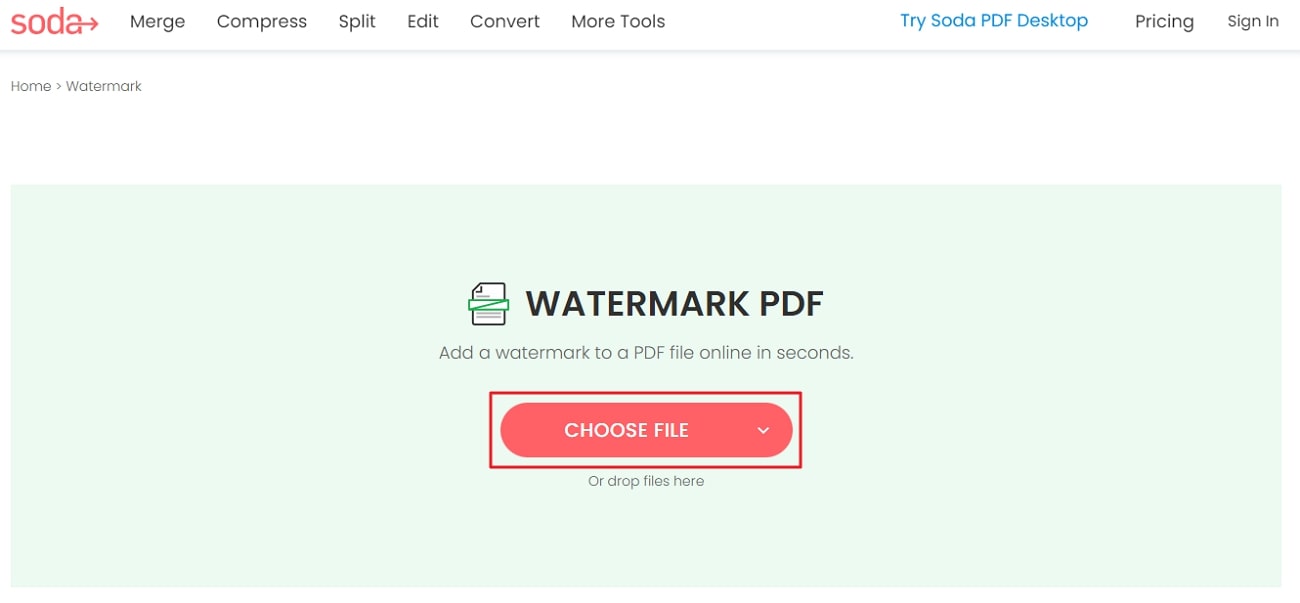Open the Pricing page
1300x603 pixels.
[x=1164, y=21]
